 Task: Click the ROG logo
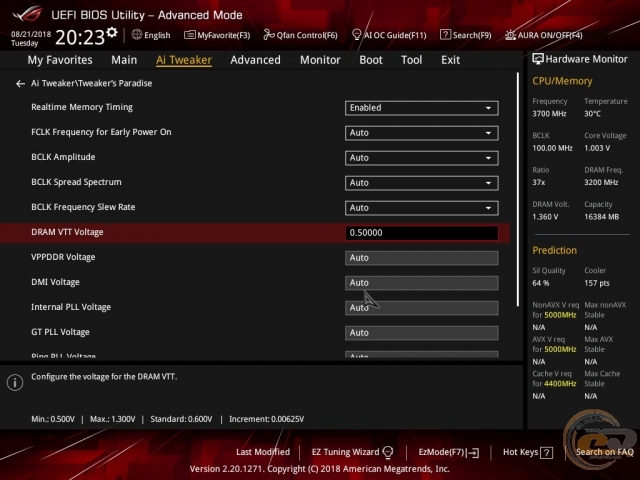pyautogui.click(x=27, y=14)
